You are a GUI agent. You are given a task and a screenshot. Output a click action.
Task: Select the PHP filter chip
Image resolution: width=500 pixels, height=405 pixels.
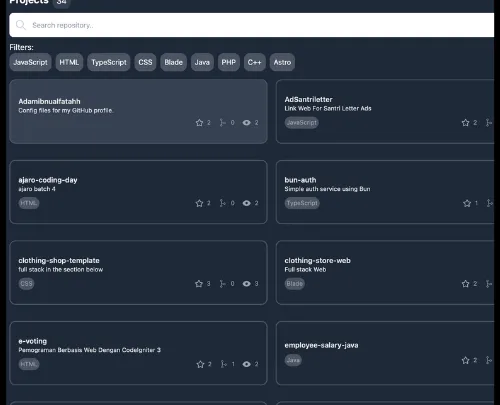[228, 62]
